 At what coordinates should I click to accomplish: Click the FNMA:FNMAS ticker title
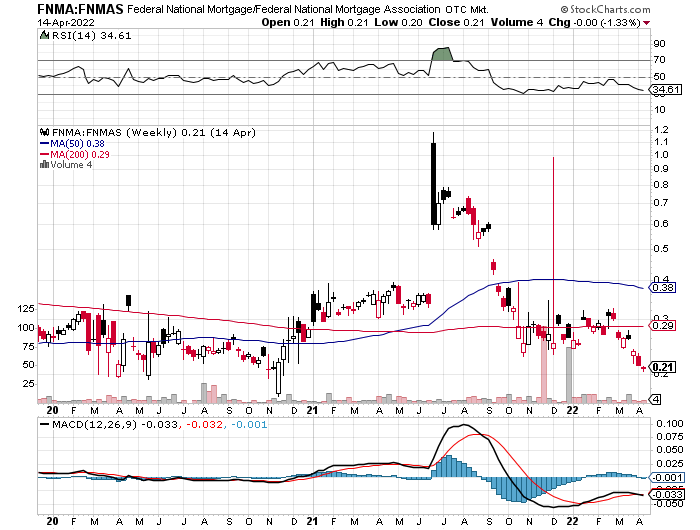[80, 8]
